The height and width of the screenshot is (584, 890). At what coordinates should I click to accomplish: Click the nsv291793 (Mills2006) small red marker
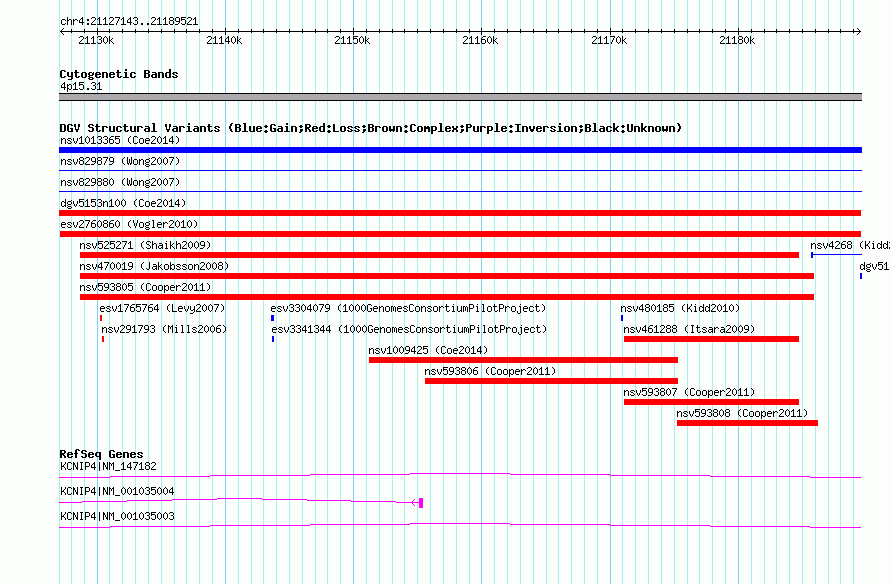pos(103,339)
